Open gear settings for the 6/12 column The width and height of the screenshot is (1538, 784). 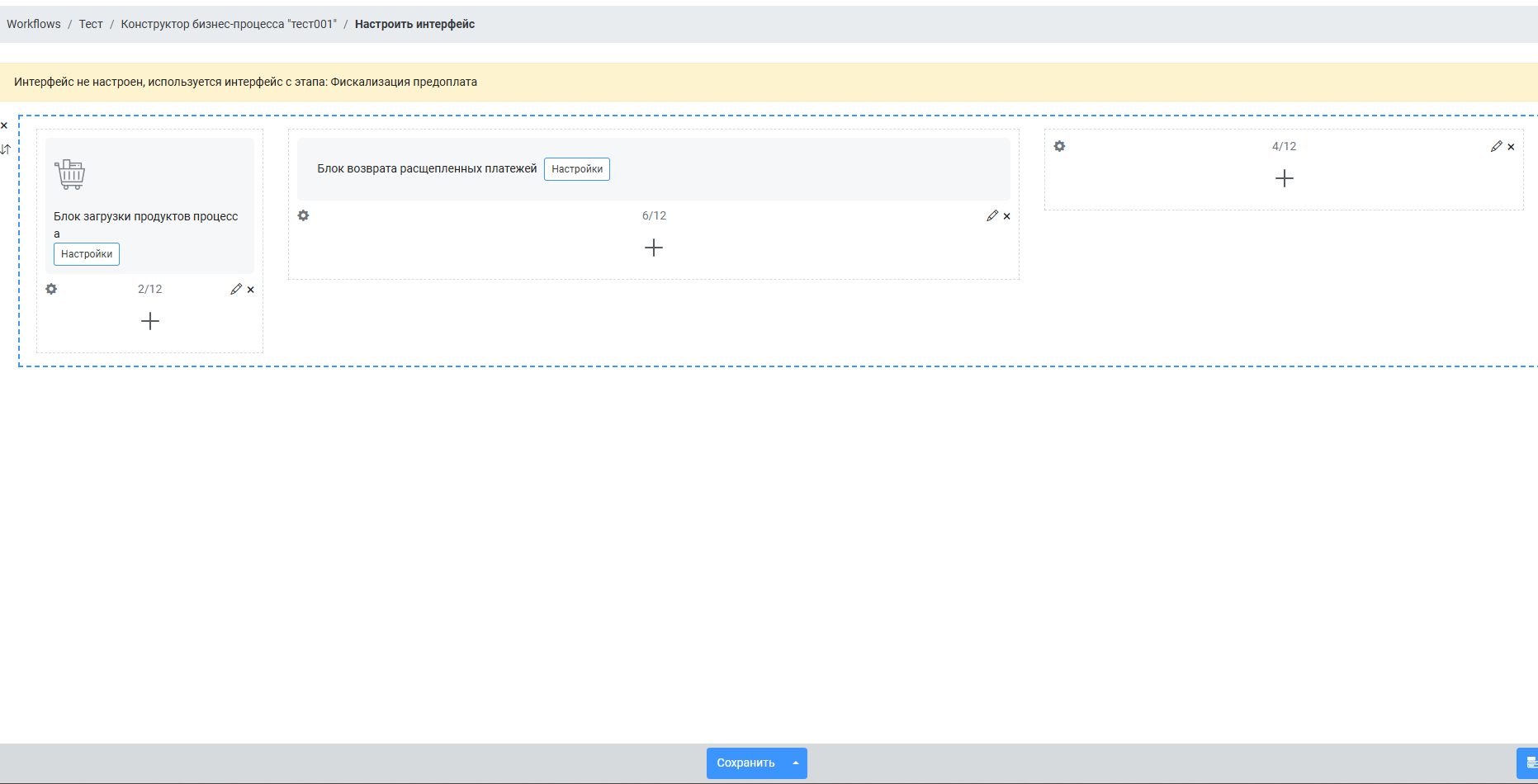[x=303, y=215]
